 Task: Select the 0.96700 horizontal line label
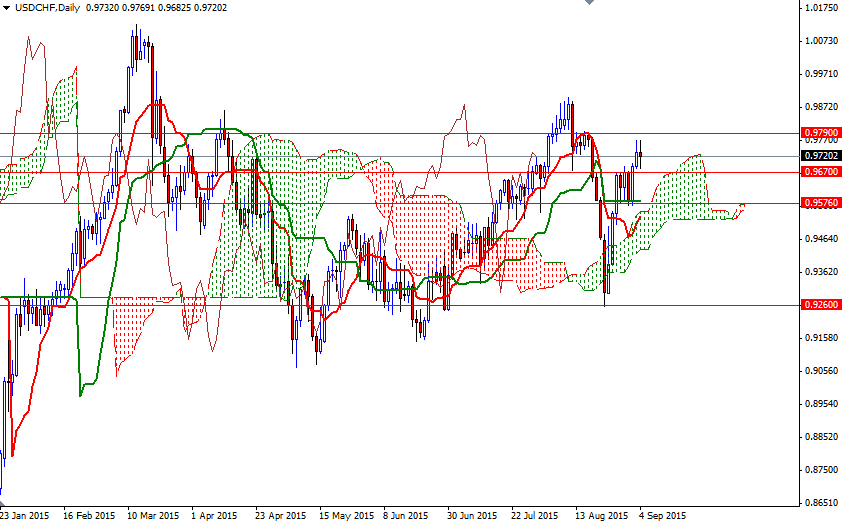(821, 172)
